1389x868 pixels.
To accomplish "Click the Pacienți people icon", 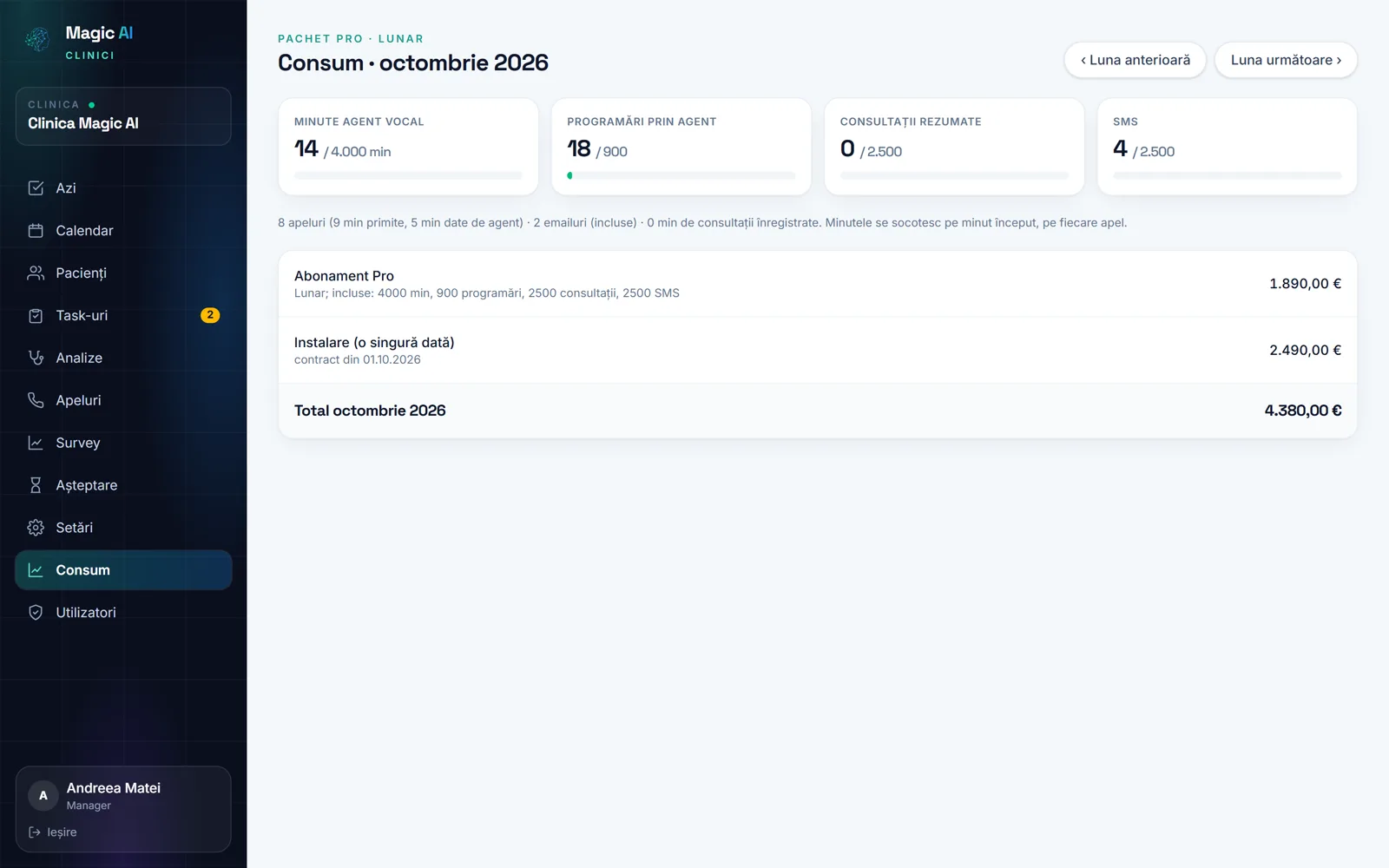I will coord(36,273).
